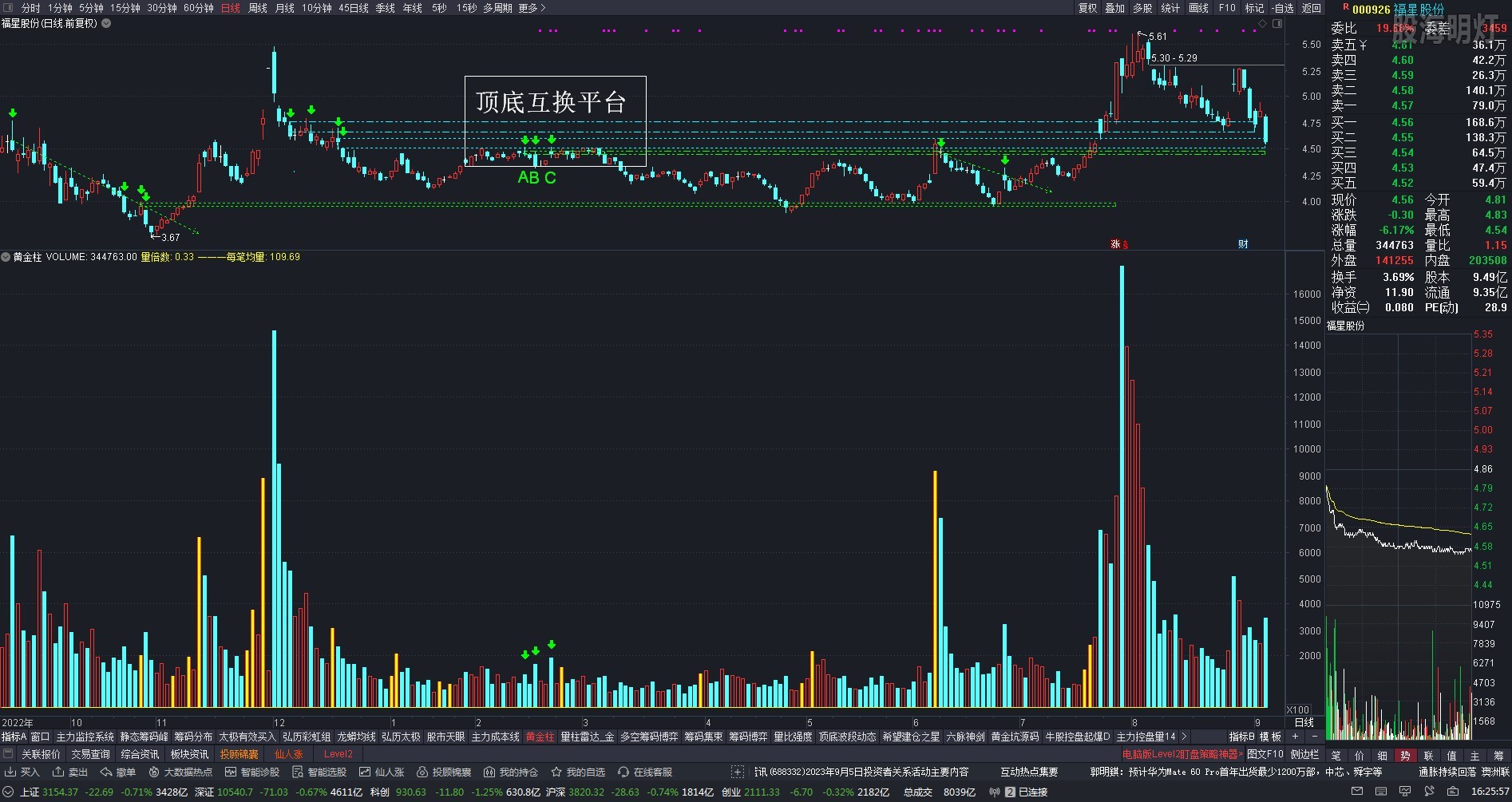Click the connection signal icon near 已连接

click(x=995, y=792)
